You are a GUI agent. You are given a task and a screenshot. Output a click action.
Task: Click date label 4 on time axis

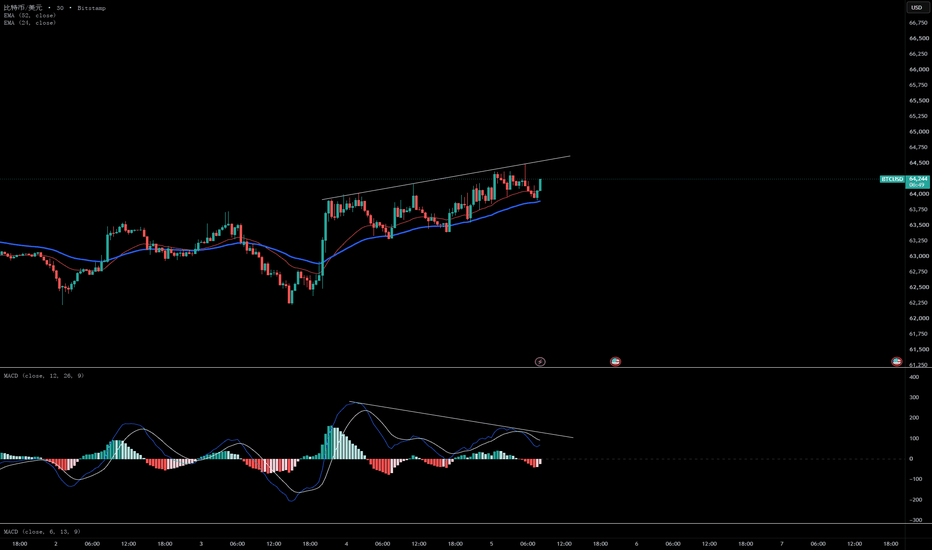tap(346, 543)
